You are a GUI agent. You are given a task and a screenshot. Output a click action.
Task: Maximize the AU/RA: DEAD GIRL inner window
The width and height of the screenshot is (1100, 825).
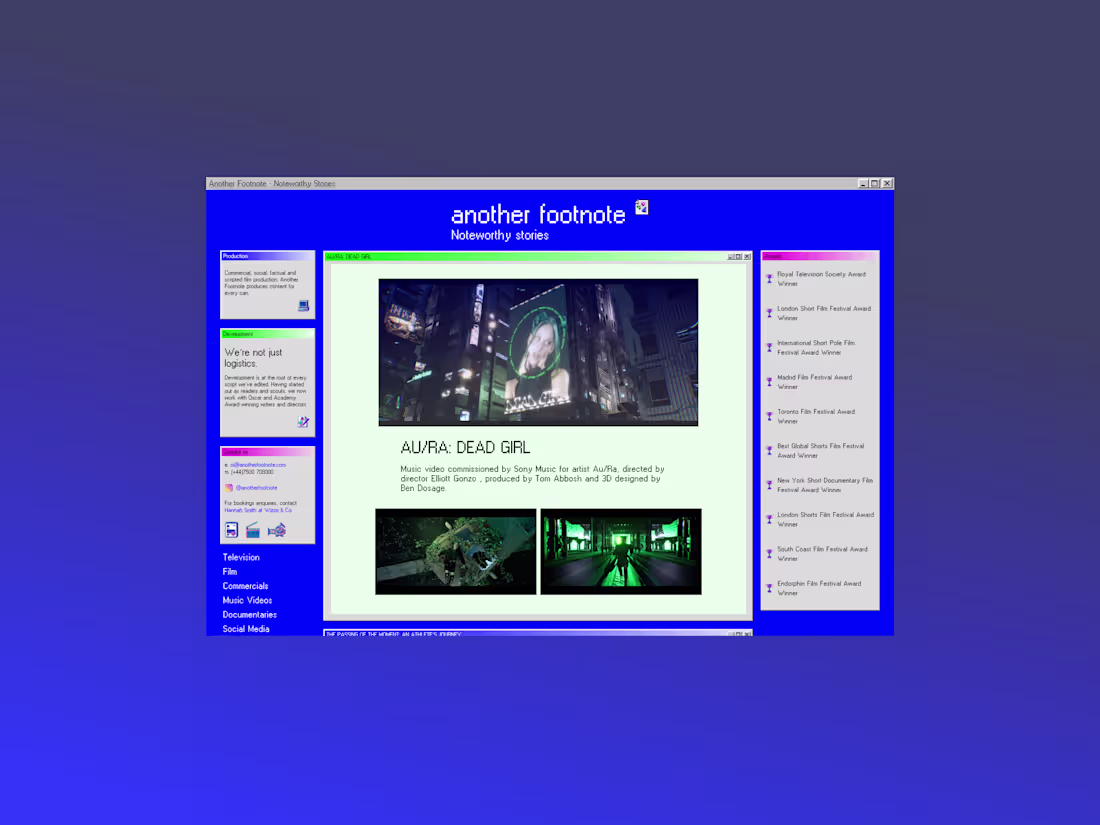coord(739,257)
